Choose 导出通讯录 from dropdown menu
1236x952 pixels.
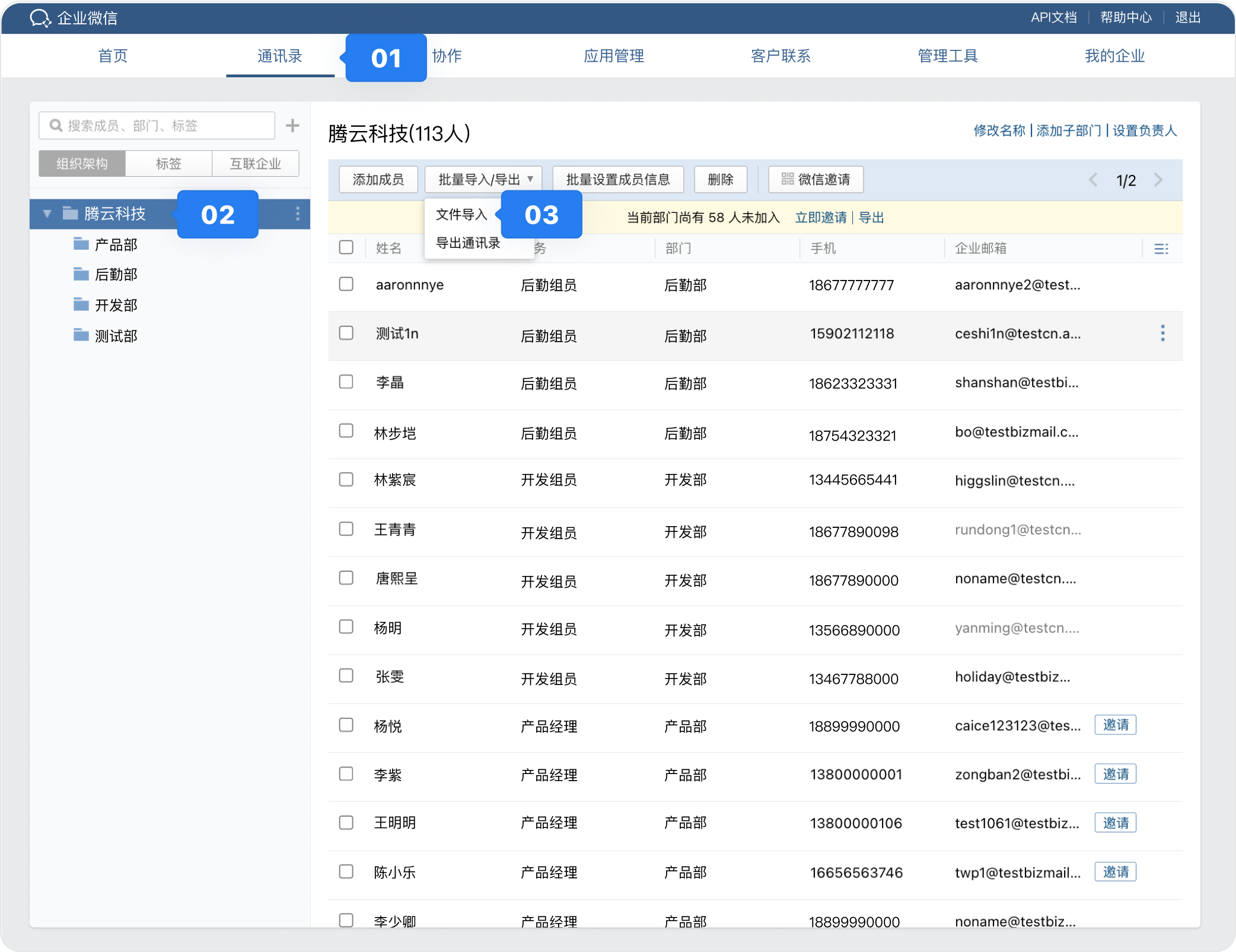[x=468, y=243]
